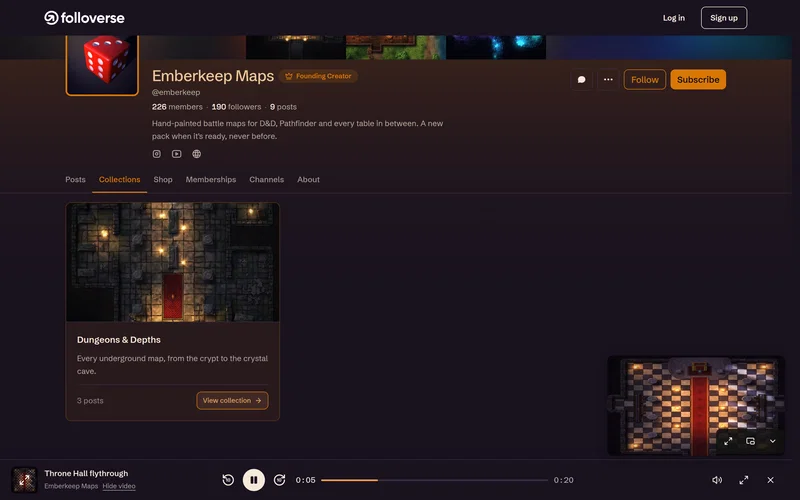The height and width of the screenshot is (500, 800).
Task: Seek on the playback progress bar
Action: click(x=434, y=480)
